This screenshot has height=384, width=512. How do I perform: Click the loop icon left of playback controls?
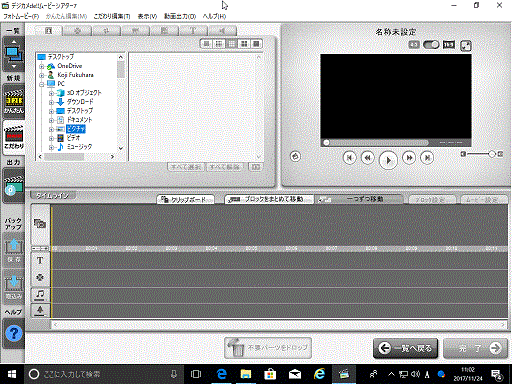[x=295, y=156]
